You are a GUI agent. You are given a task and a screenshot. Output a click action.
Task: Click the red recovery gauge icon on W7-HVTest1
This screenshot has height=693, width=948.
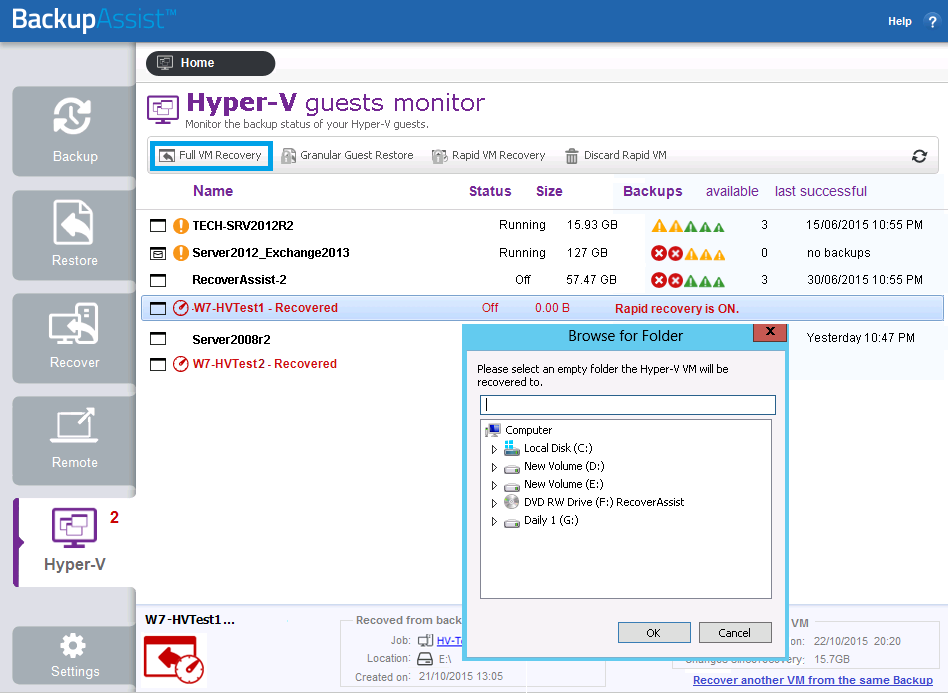pos(181,308)
